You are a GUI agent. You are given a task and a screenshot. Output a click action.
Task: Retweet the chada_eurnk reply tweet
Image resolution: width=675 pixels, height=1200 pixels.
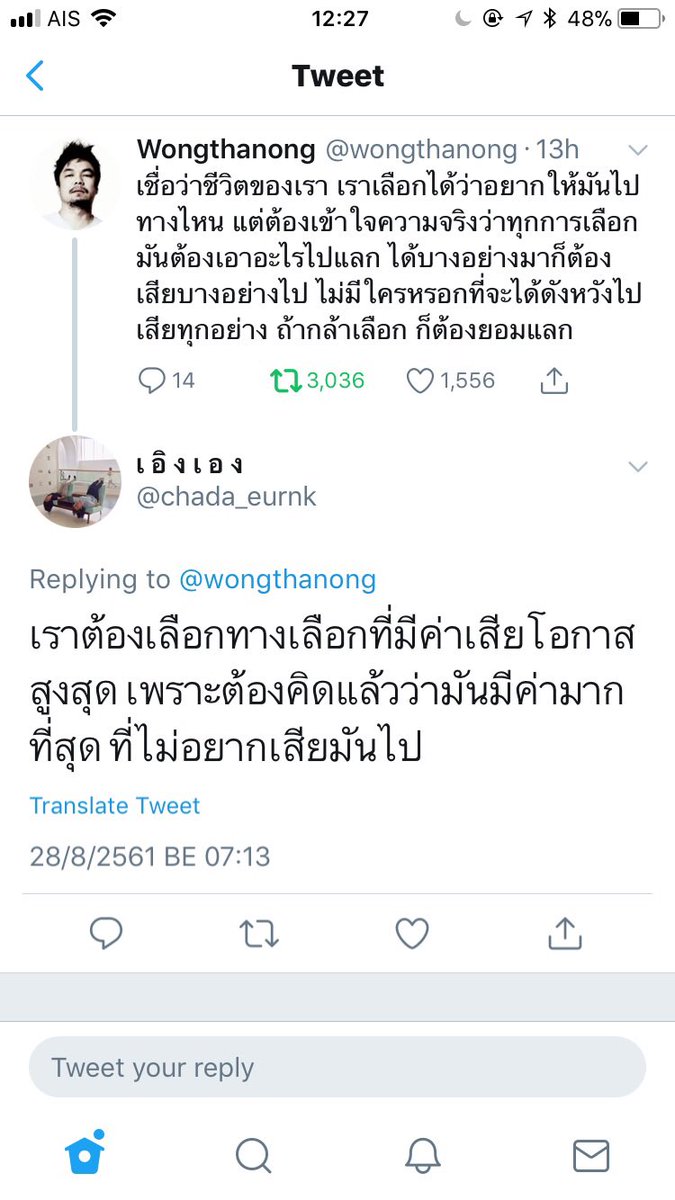point(259,933)
